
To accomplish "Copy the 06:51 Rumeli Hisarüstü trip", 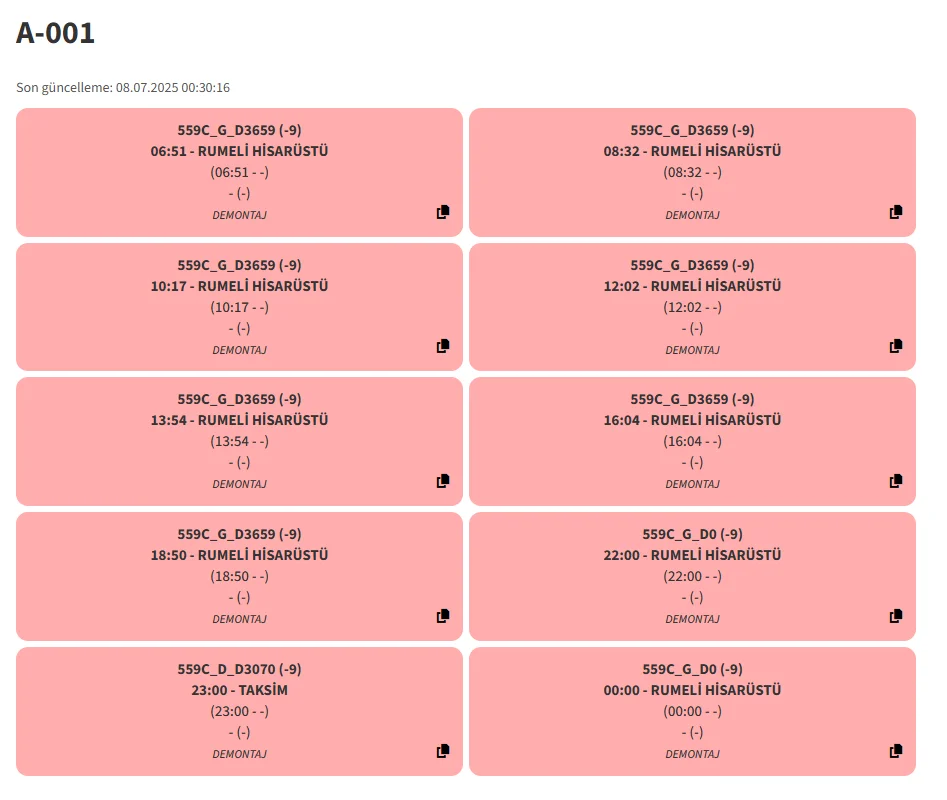I will pyautogui.click(x=443, y=212).
